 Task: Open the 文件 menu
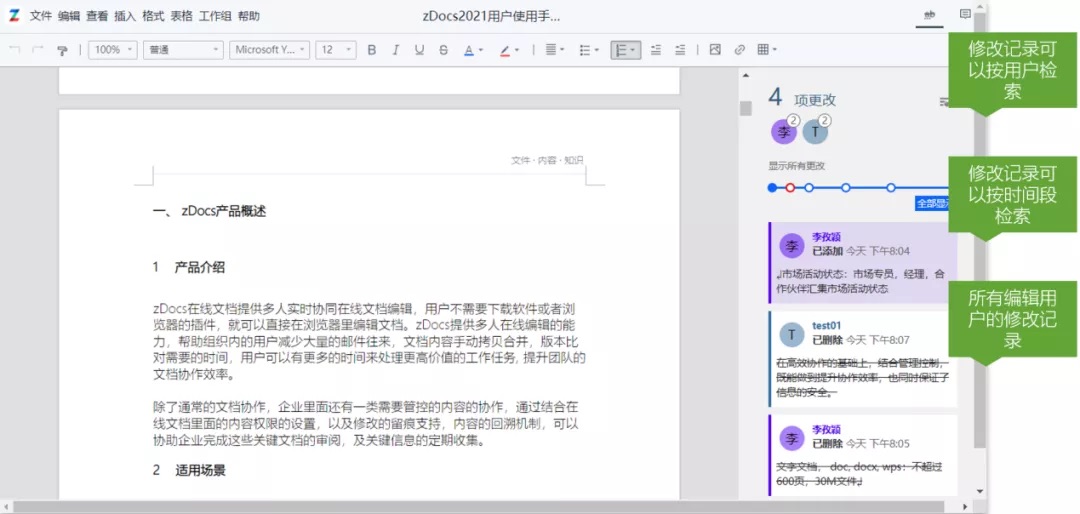coord(41,16)
